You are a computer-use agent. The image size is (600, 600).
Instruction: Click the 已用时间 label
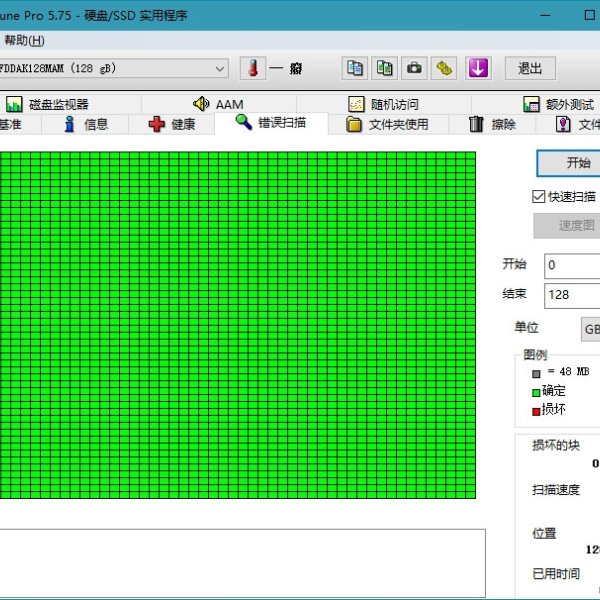[556, 574]
